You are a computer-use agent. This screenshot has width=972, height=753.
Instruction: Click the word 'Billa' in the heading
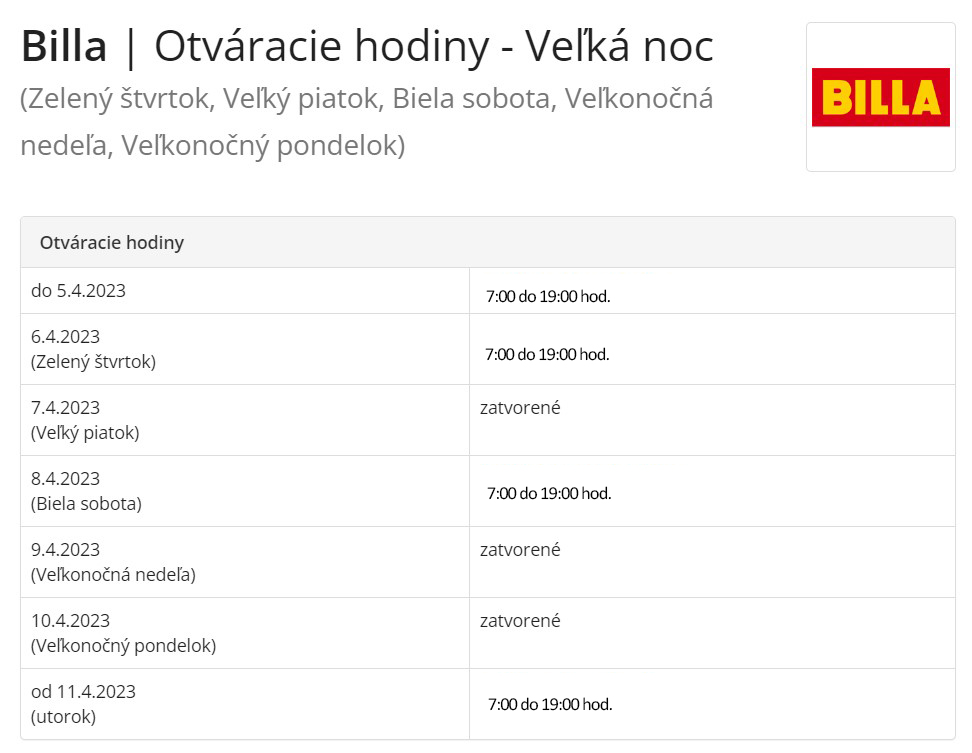63,47
